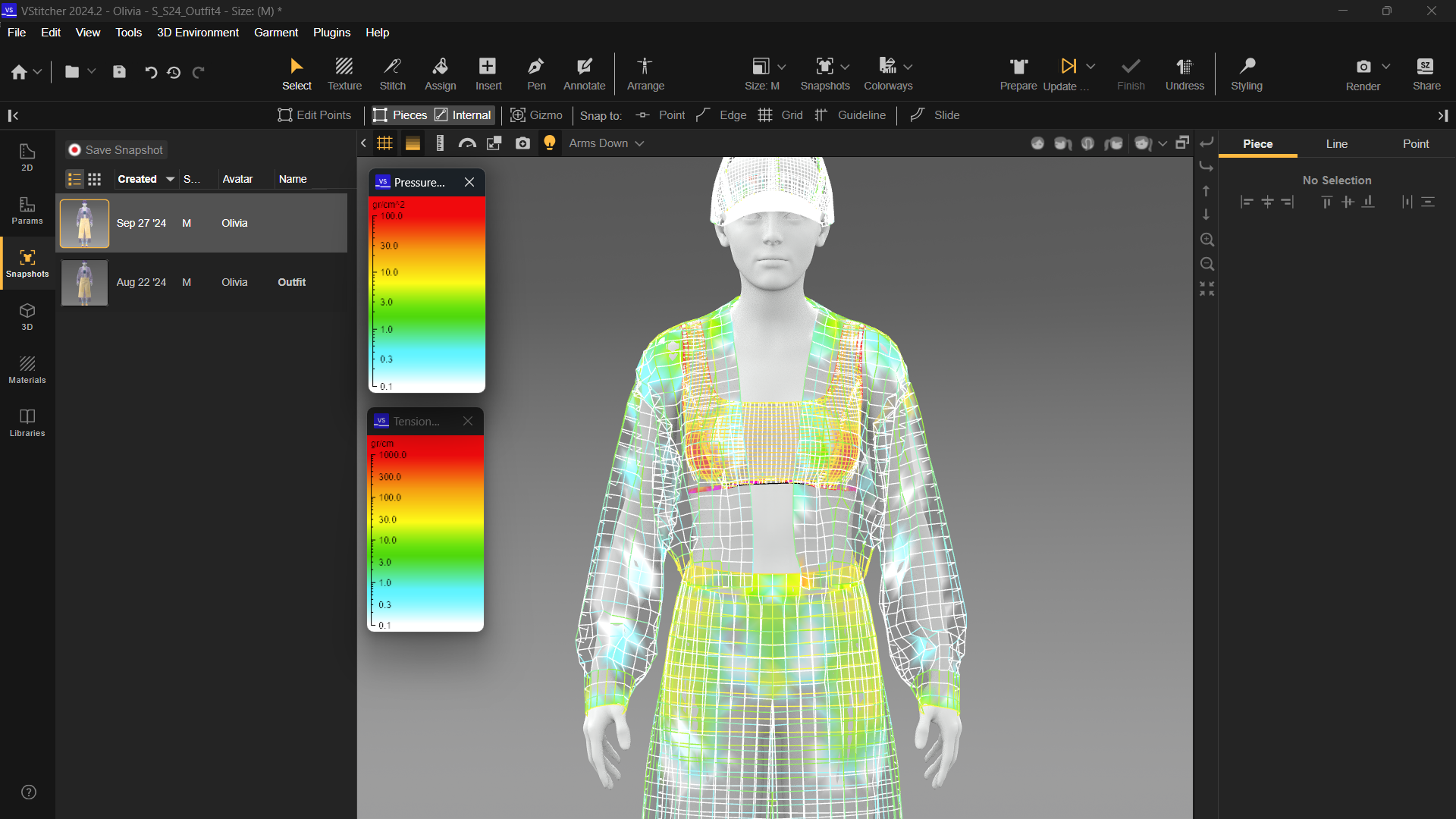Open the Render tool
The height and width of the screenshot is (819, 1456).
[1363, 73]
